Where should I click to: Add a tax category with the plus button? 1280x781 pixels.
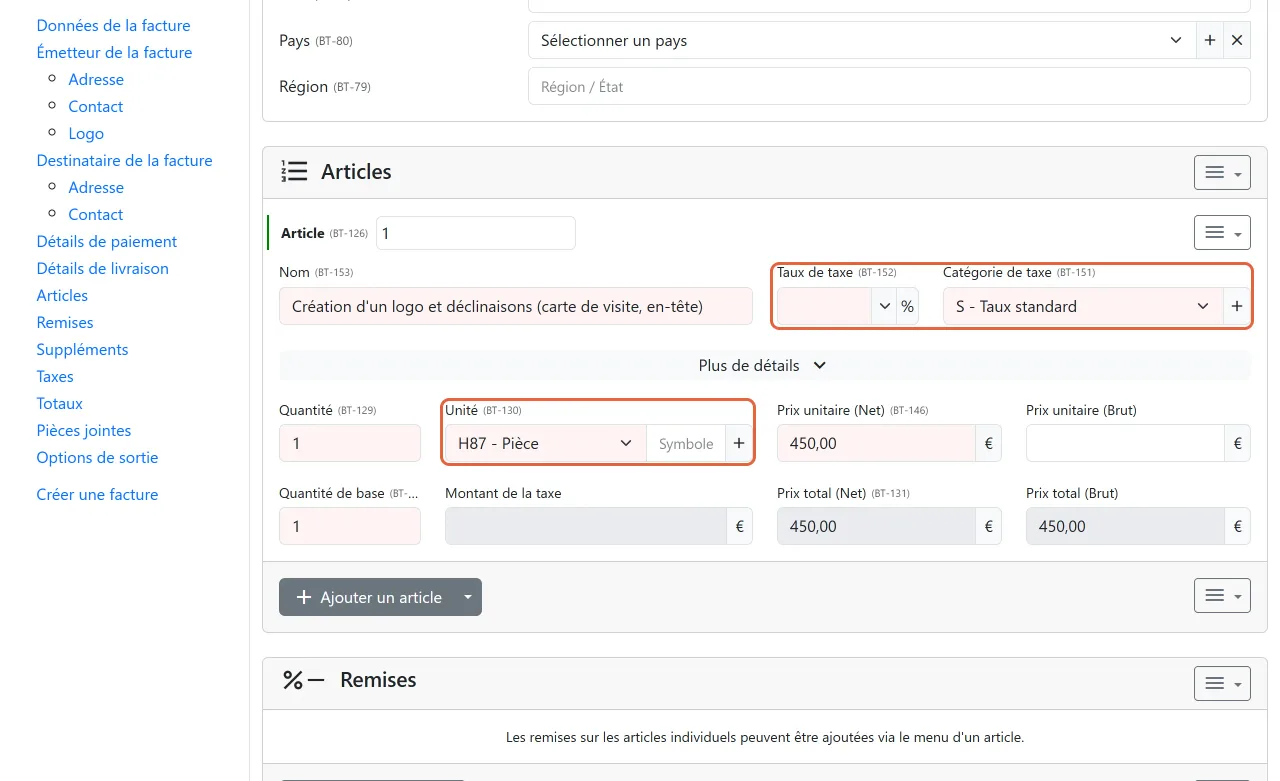click(x=1237, y=306)
